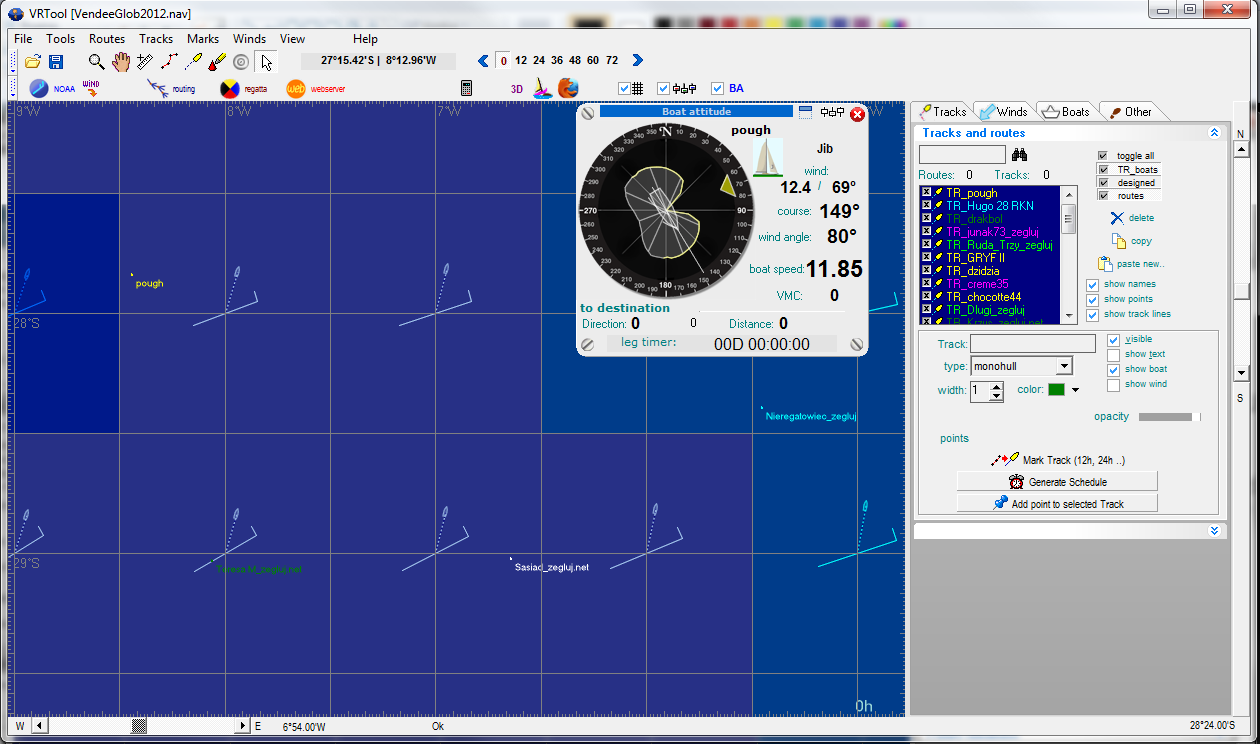Collapse the Tracks and routes panel
This screenshot has width=1260, height=744.
point(1214,133)
